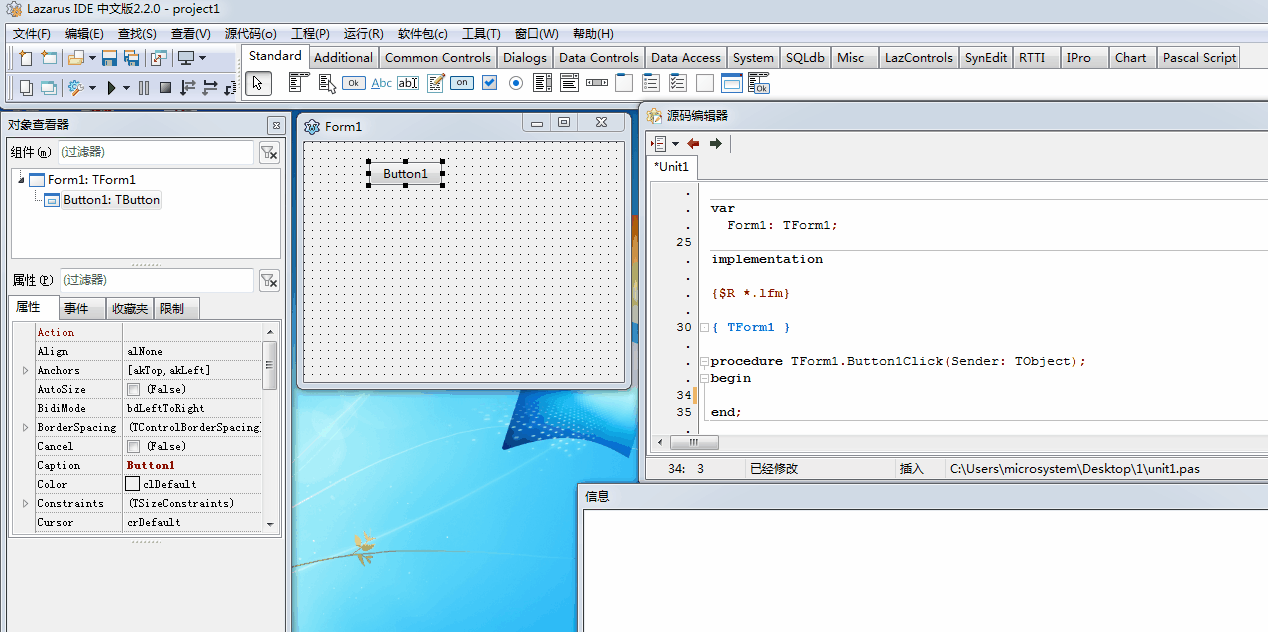Click the Color property clDefault swatch
1268x632 pixels.
[133, 485]
